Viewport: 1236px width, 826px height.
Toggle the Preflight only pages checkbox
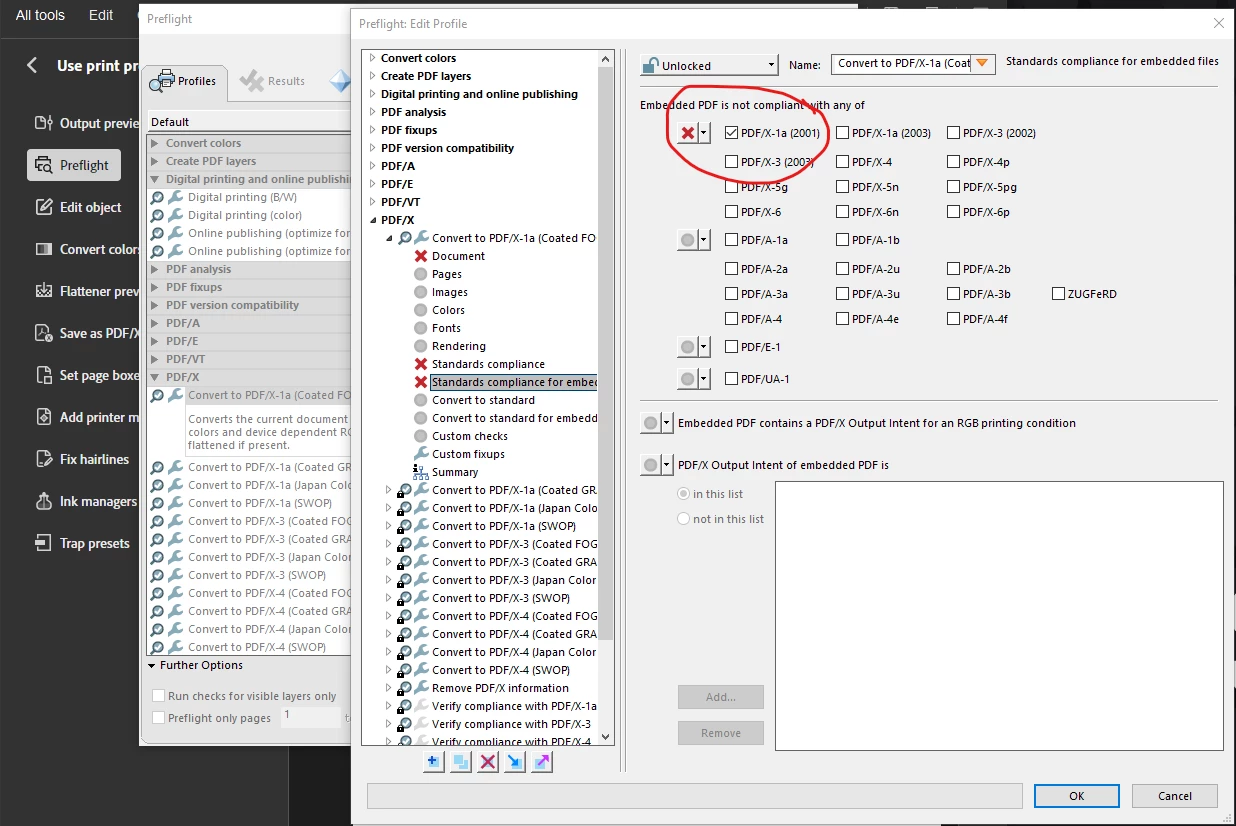click(158, 718)
